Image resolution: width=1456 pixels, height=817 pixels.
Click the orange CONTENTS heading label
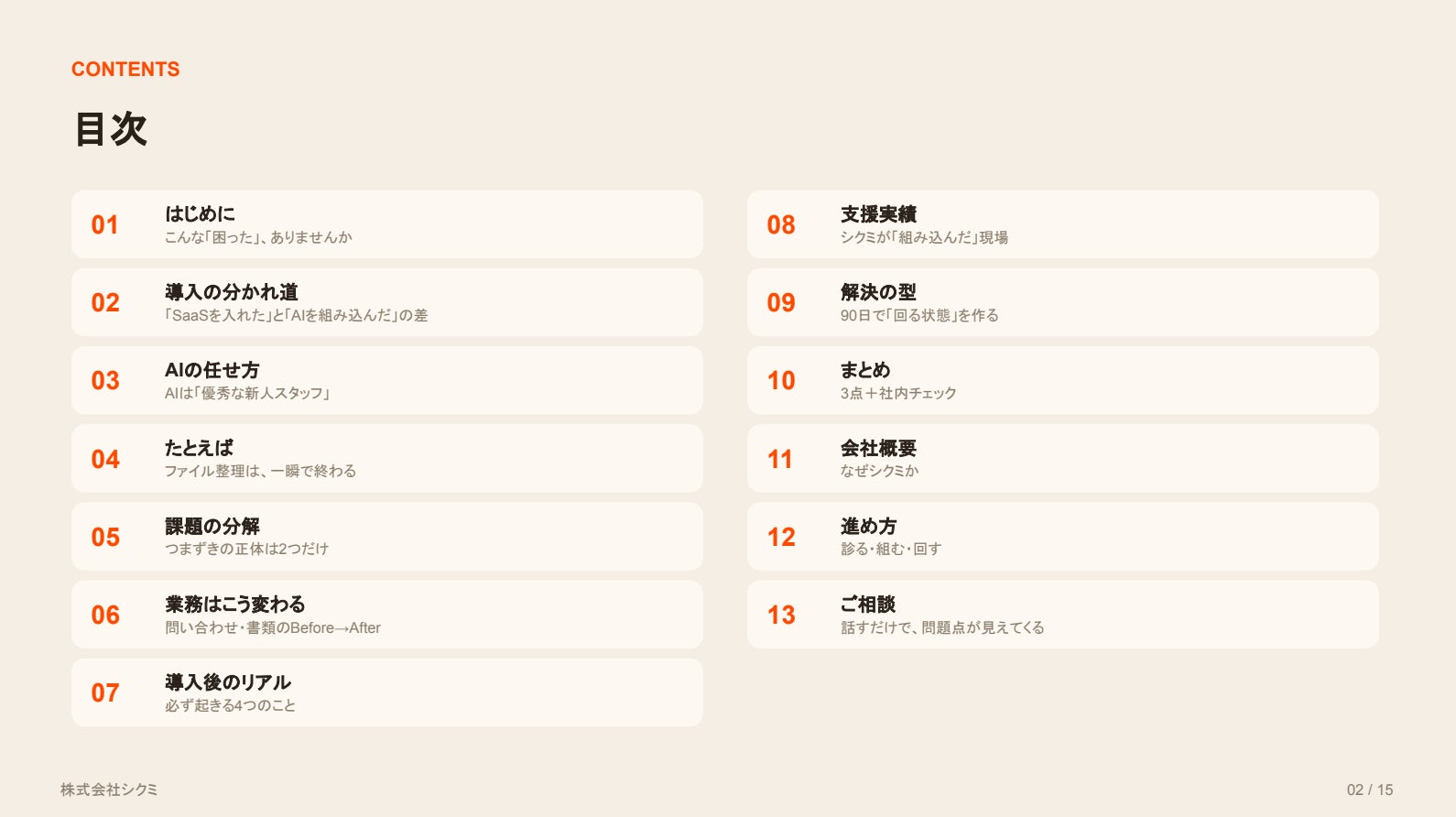(x=125, y=70)
